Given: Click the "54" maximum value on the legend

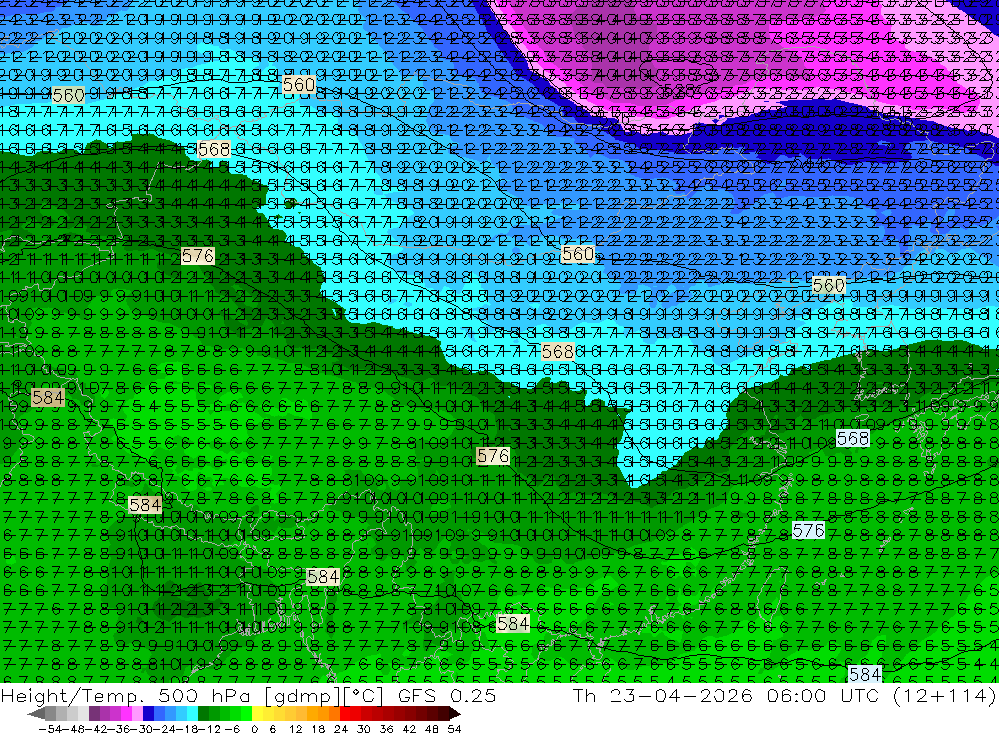Looking at the screenshot, I should pos(454,729).
